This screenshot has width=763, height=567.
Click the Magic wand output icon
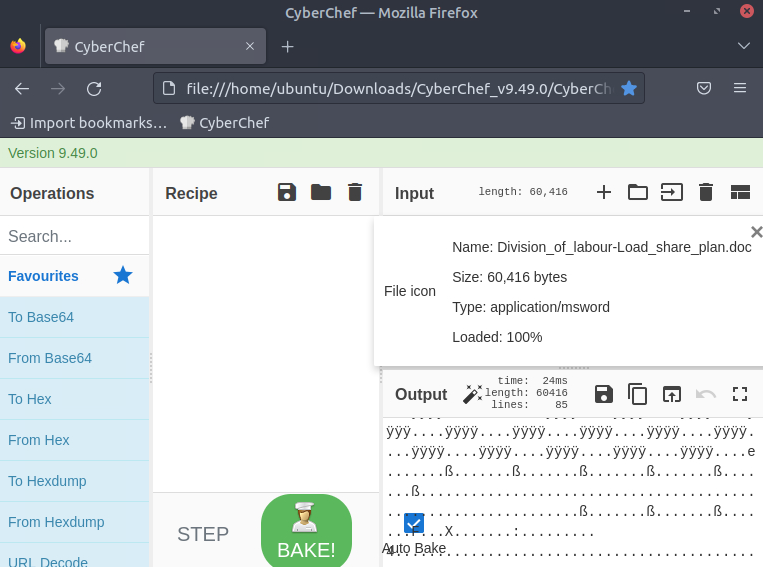point(473,394)
